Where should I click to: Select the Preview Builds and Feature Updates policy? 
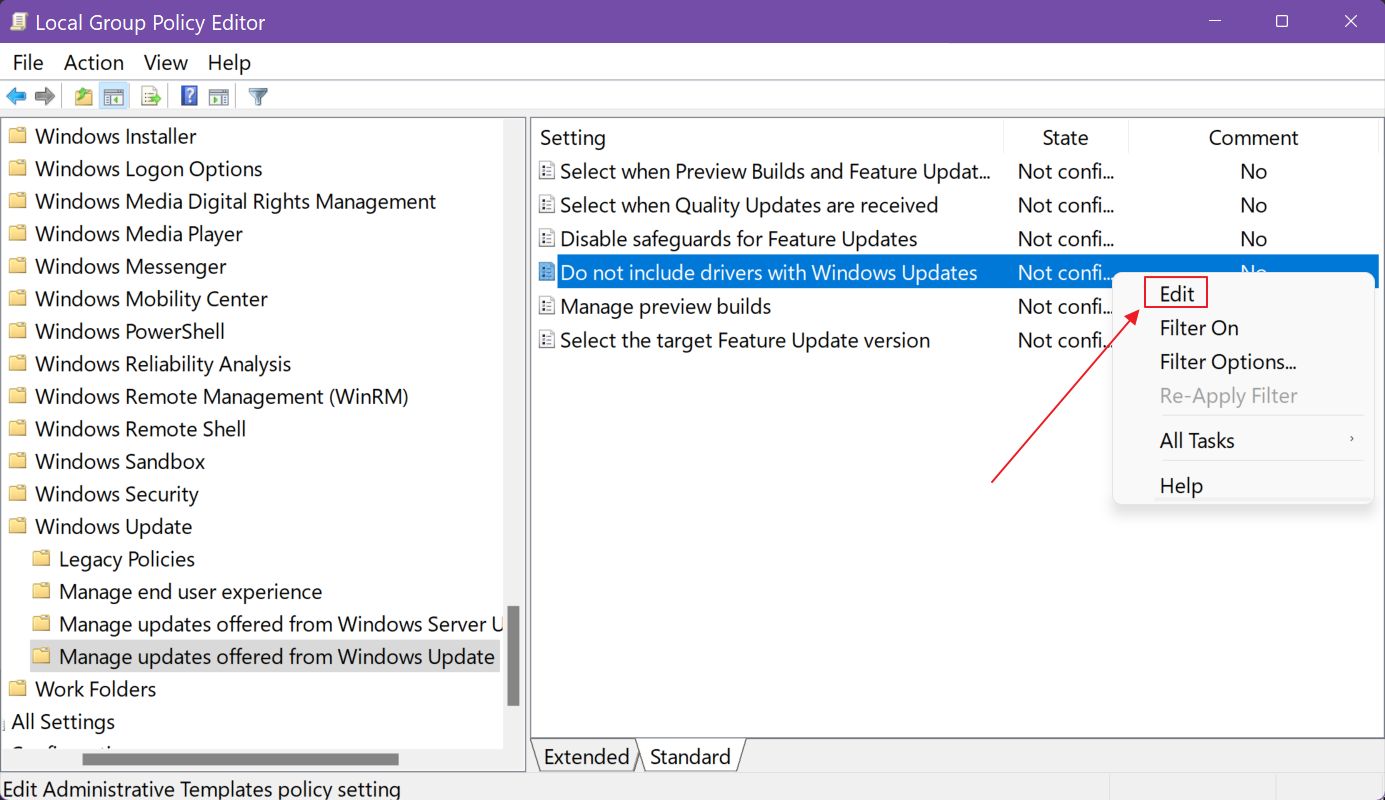pyautogui.click(x=775, y=171)
